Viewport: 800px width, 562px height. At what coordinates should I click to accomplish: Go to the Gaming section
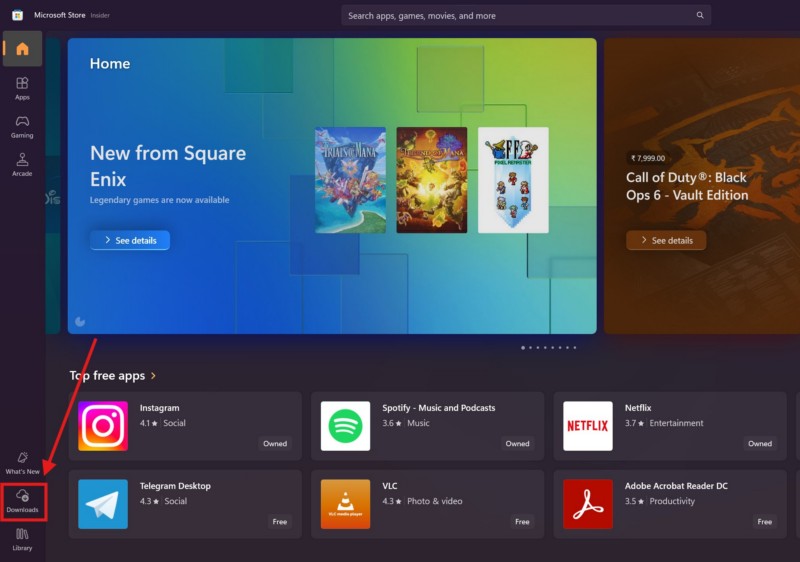[22, 126]
